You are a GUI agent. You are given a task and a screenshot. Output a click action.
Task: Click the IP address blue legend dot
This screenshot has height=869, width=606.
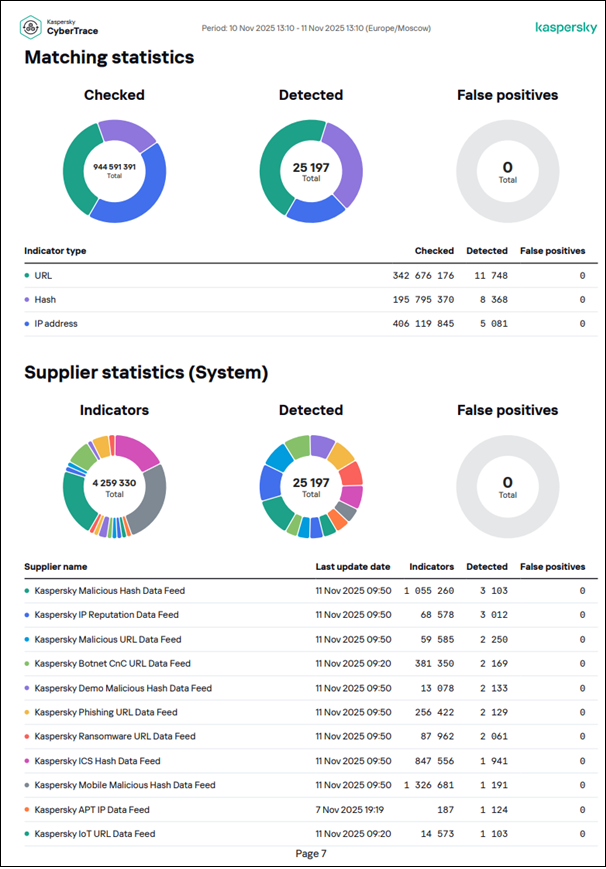coord(27,324)
